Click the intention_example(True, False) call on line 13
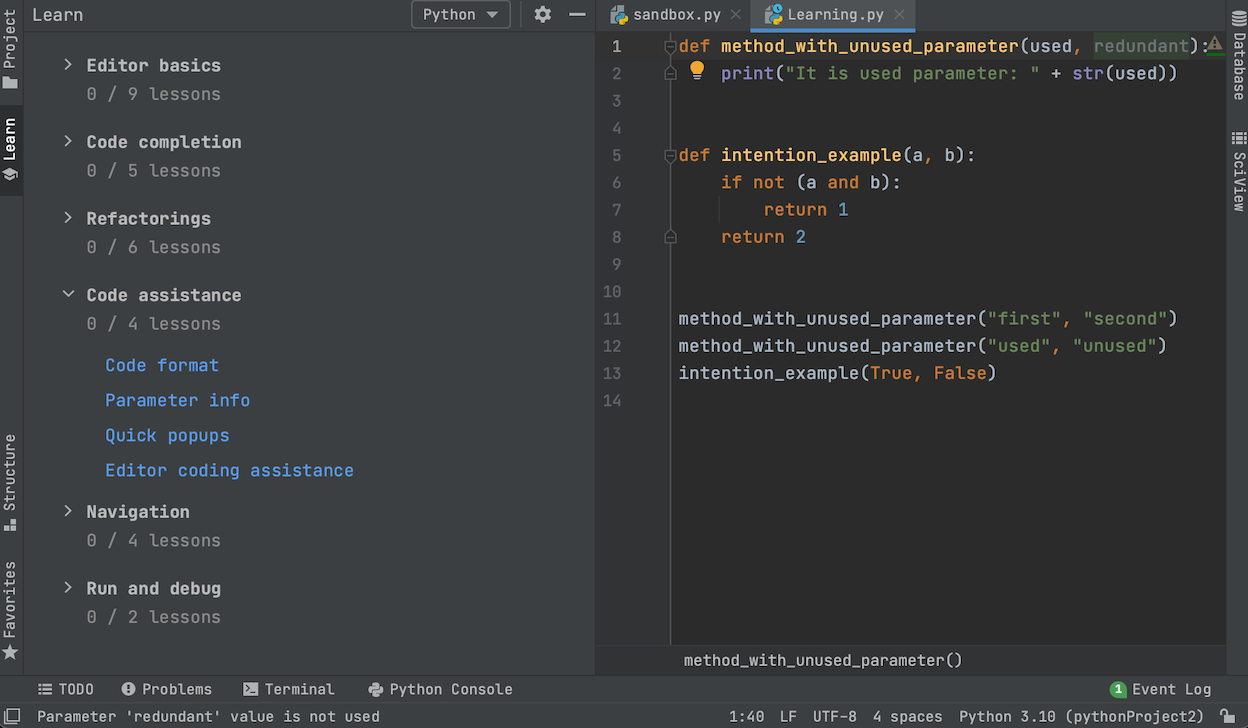Viewport: 1248px width, 728px height. 838,373
